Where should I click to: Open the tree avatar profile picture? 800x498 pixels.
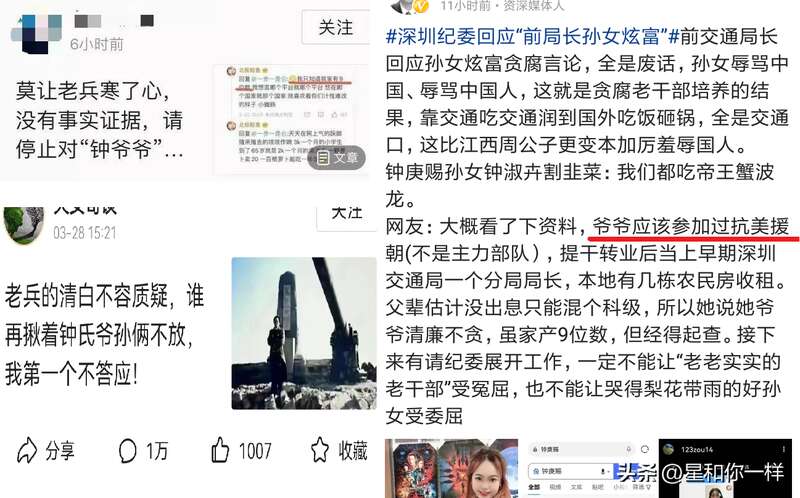24,225
